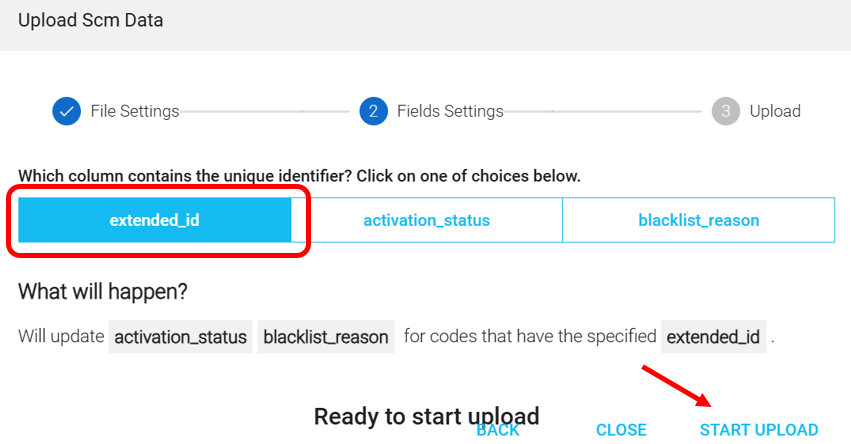Click the Upload Scm Data dialog title

pyautogui.click(x=91, y=20)
